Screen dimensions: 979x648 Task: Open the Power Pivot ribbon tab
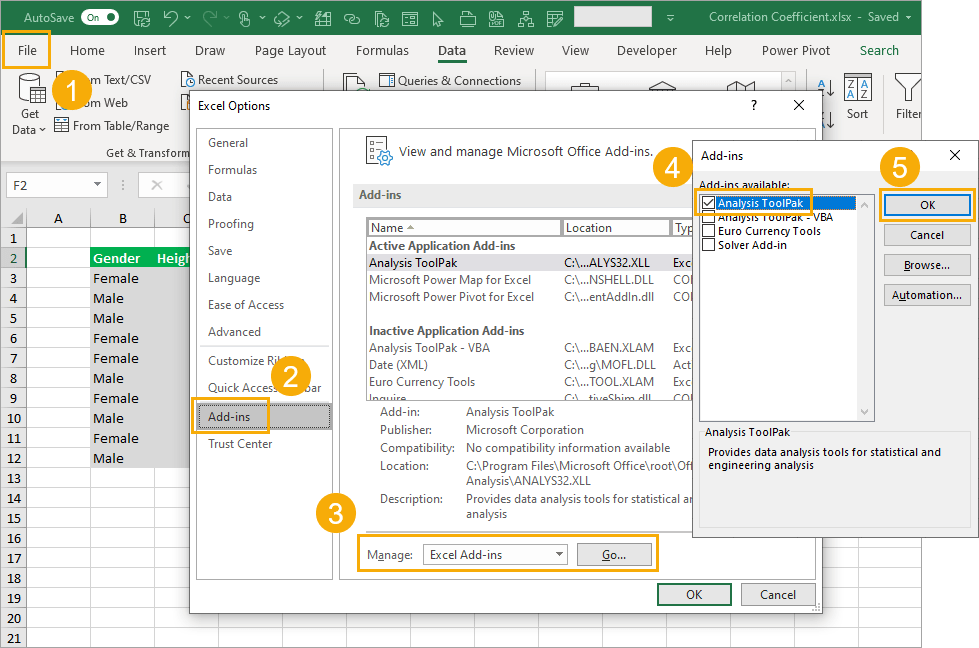[796, 51]
